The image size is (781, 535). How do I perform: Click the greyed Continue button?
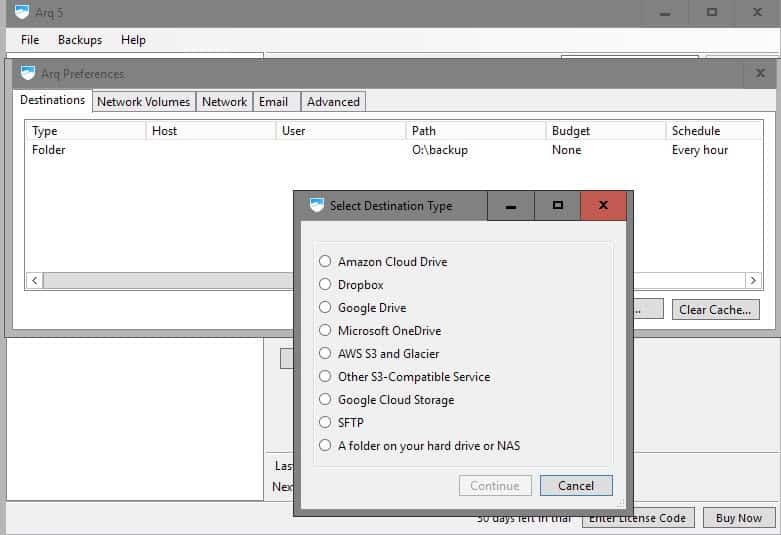point(495,486)
